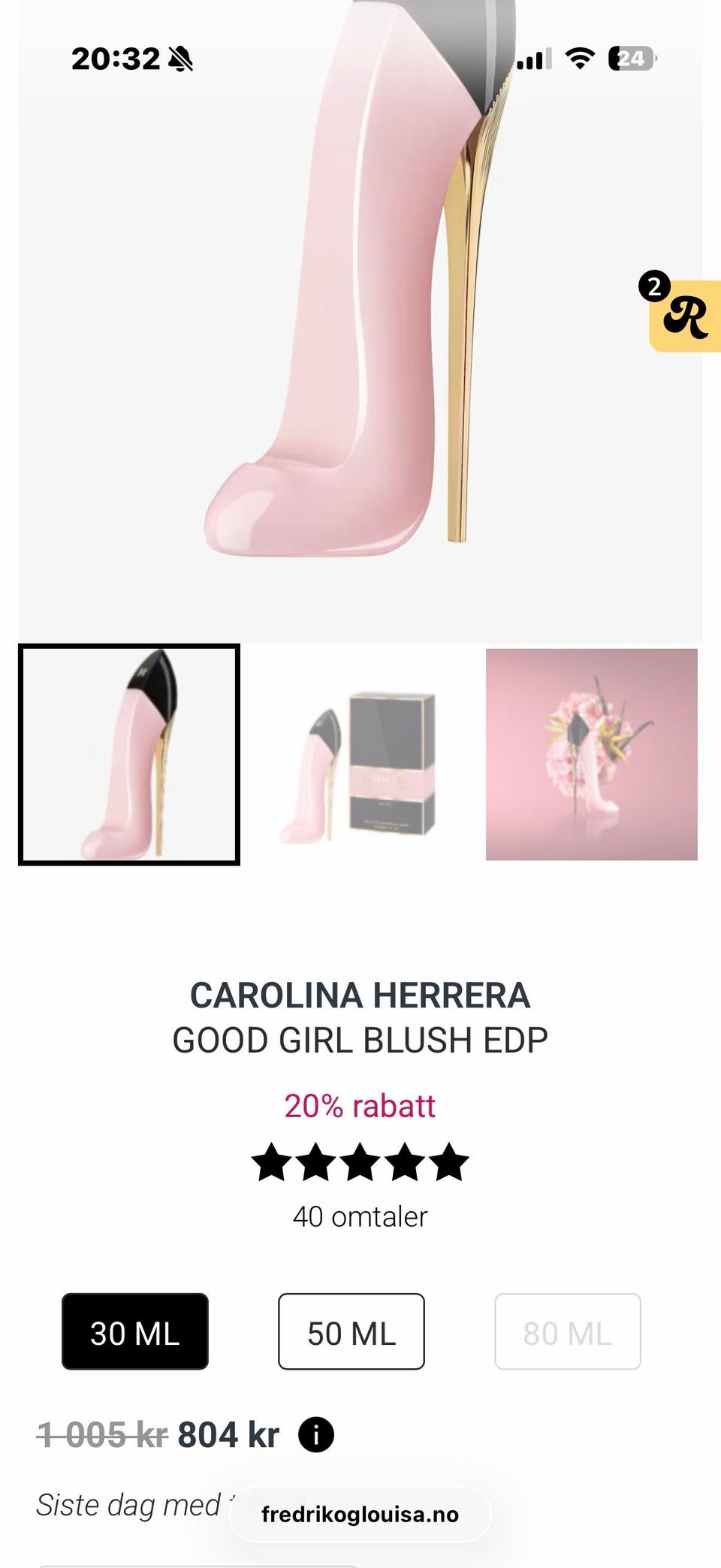The height and width of the screenshot is (1568, 721).
Task: Open the yellow R rewards badge
Action: click(686, 316)
